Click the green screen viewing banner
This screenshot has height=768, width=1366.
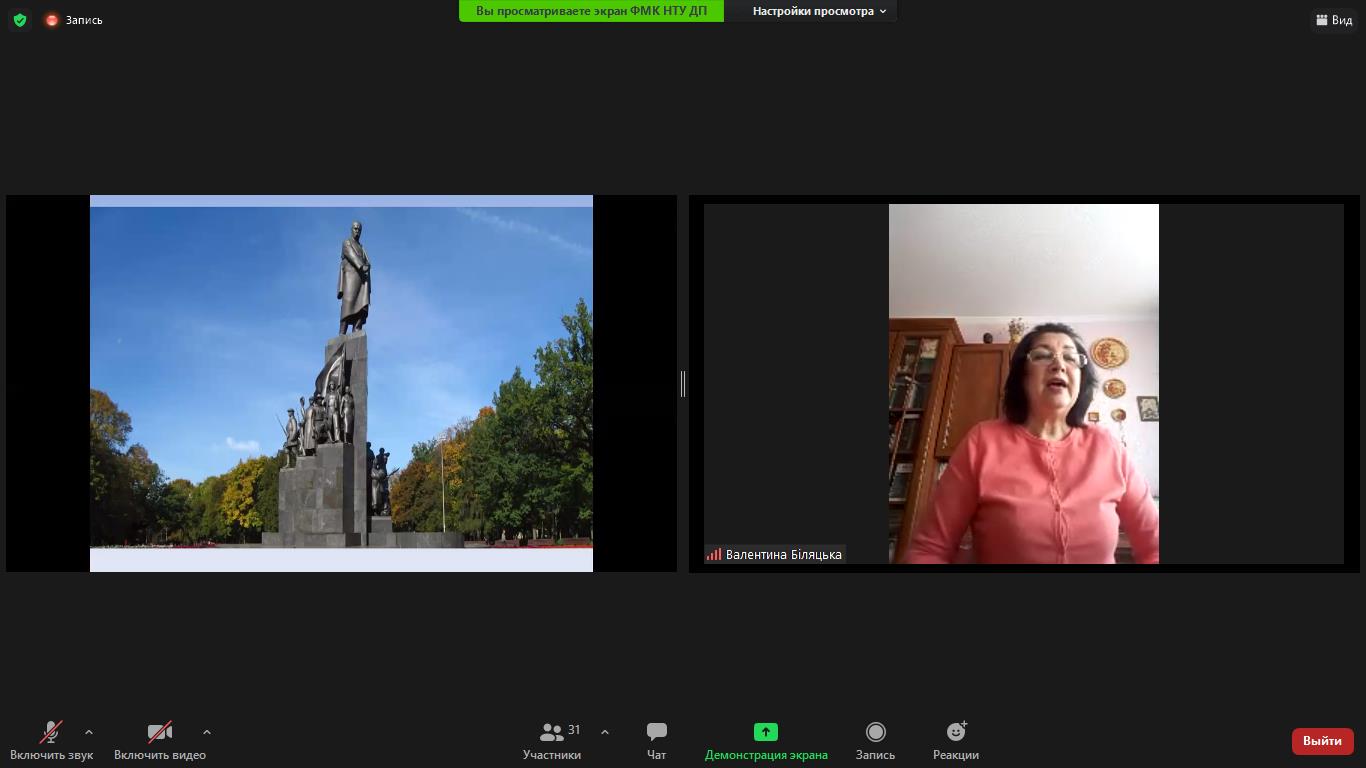pos(591,11)
